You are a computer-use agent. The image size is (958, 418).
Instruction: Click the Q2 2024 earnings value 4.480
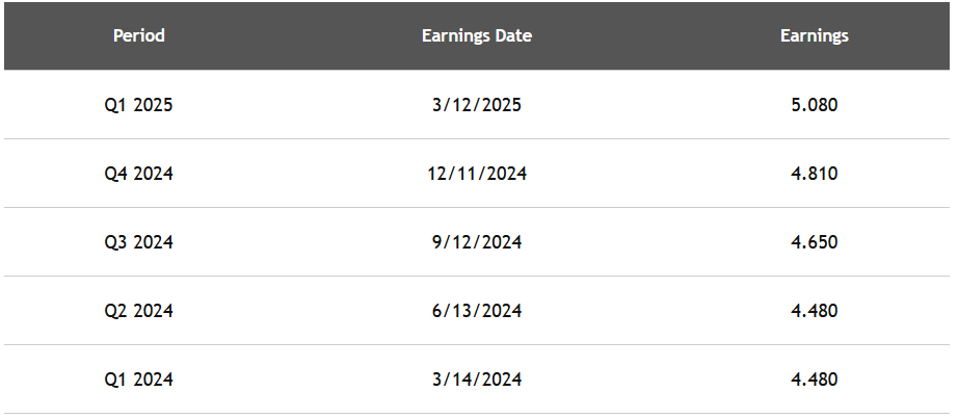(814, 311)
